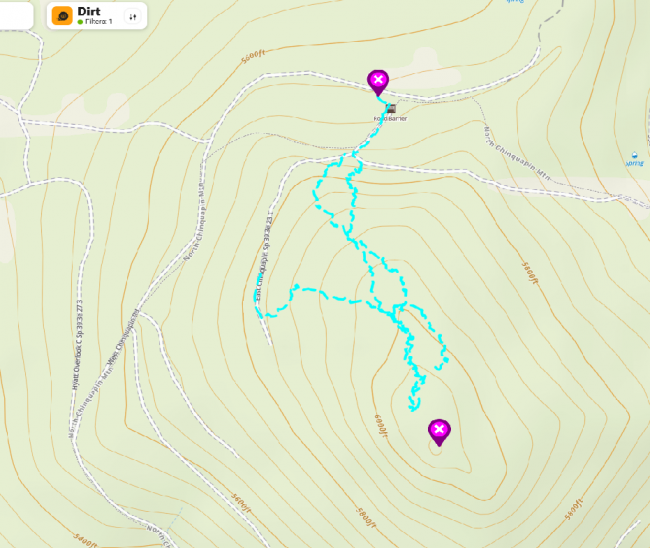
Task: Click the orange Dirt layer icon
Action: coord(62,16)
